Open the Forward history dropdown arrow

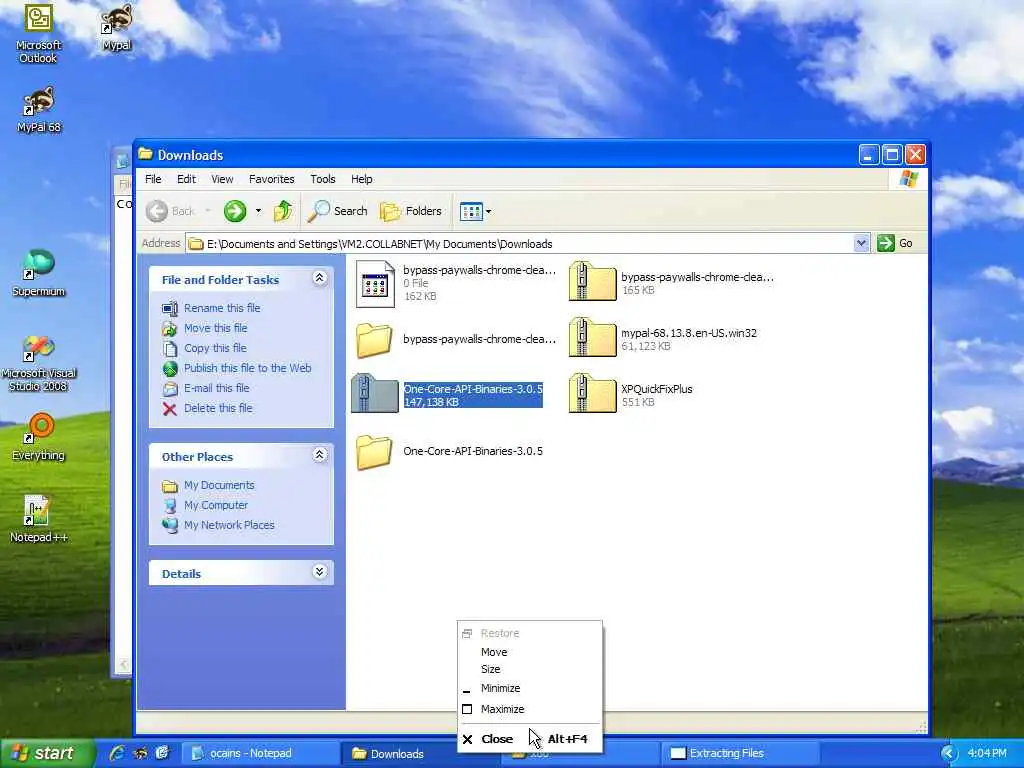259,211
